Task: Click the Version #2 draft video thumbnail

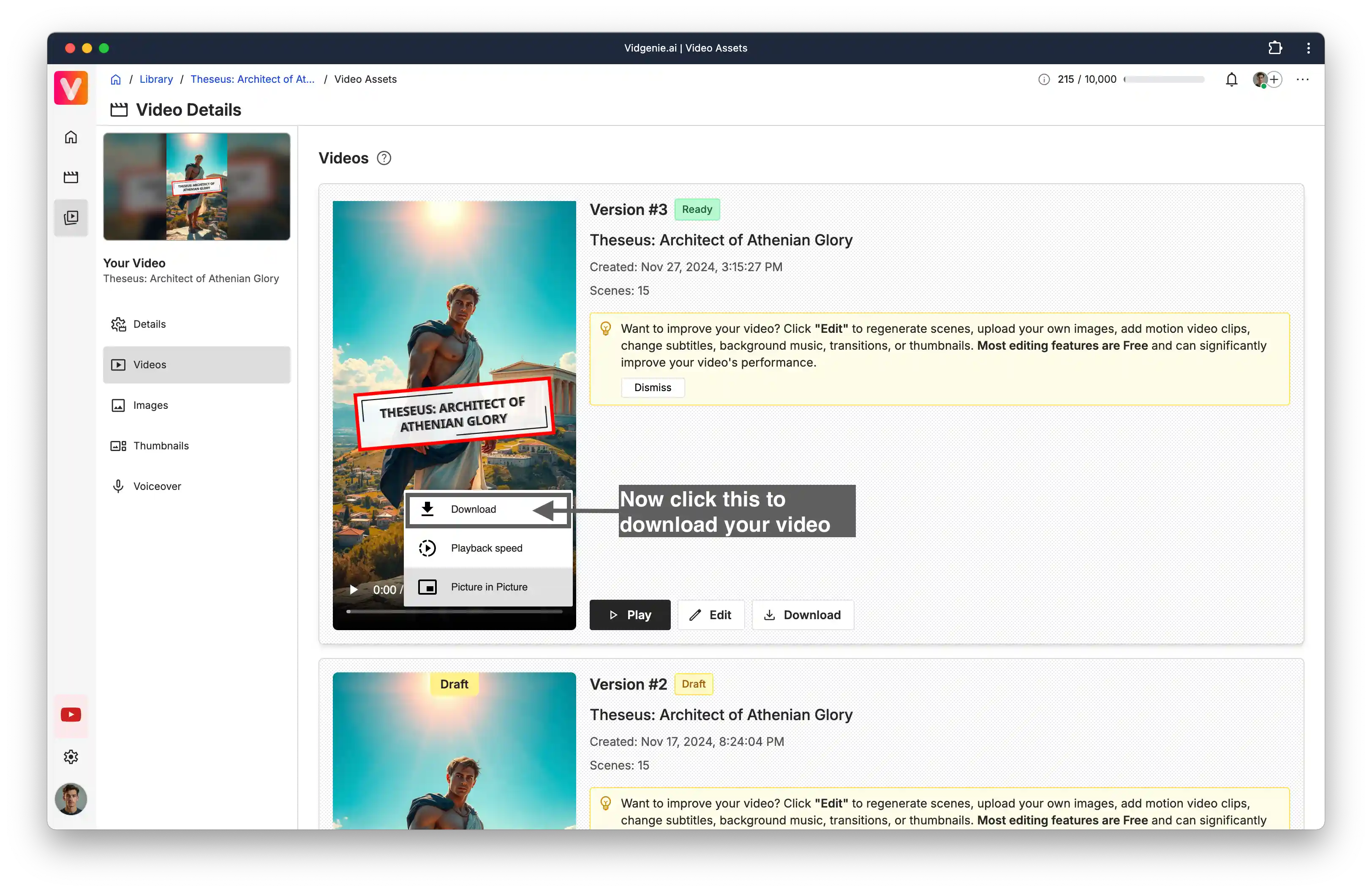Action: point(454,751)
